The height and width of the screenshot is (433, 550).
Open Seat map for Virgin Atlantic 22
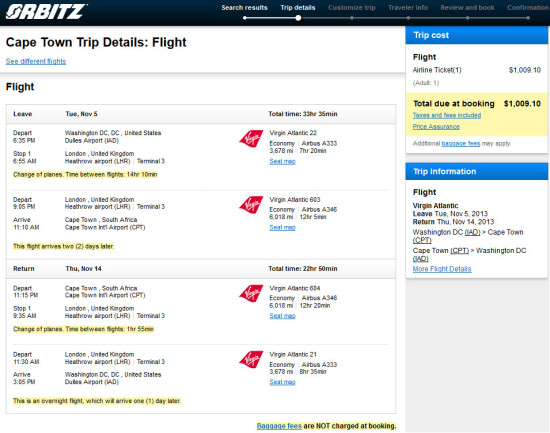[x=282, y=161]
